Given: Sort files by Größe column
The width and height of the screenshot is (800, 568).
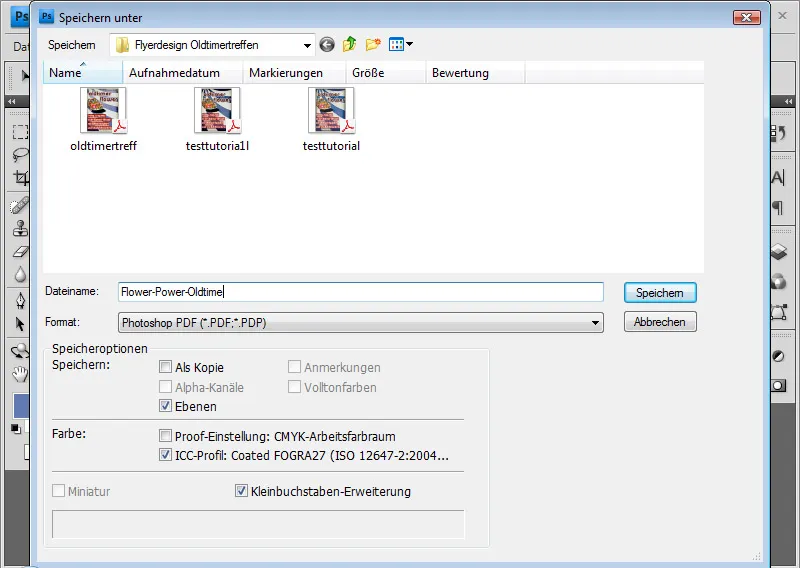Looking at the screenshot, I should 386,72.
